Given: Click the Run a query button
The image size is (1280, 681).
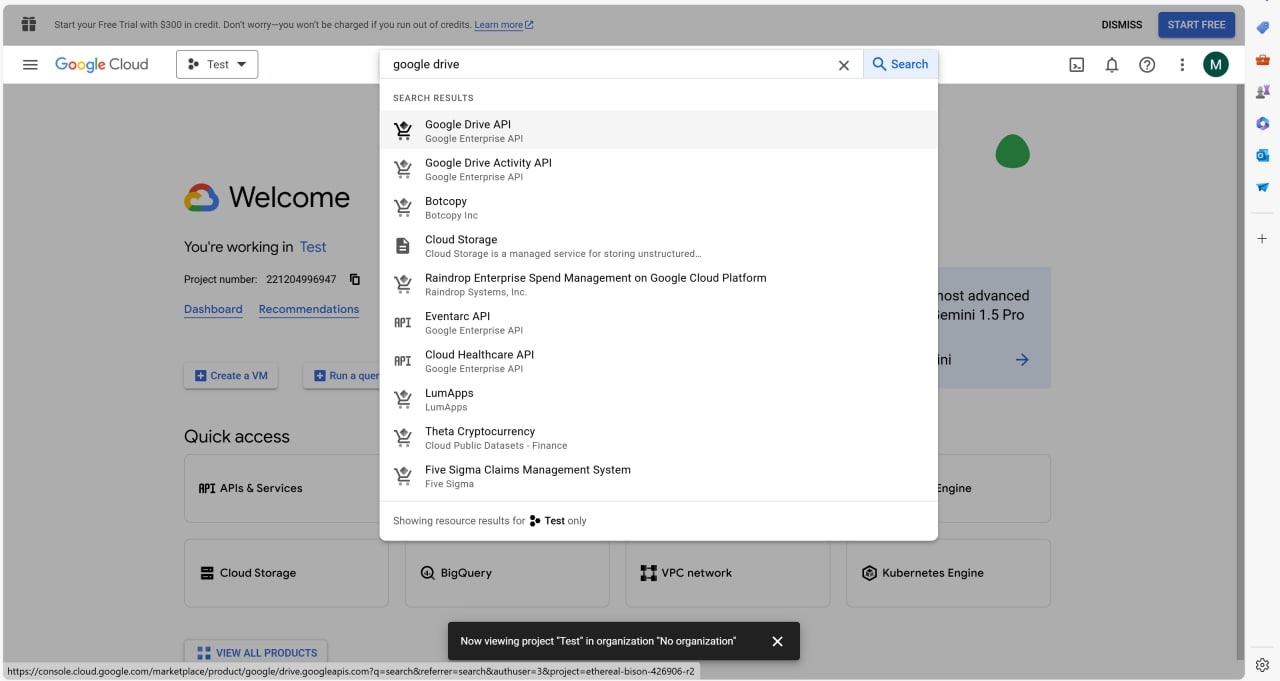Looking at the screenshot, I should coord(342,376).
